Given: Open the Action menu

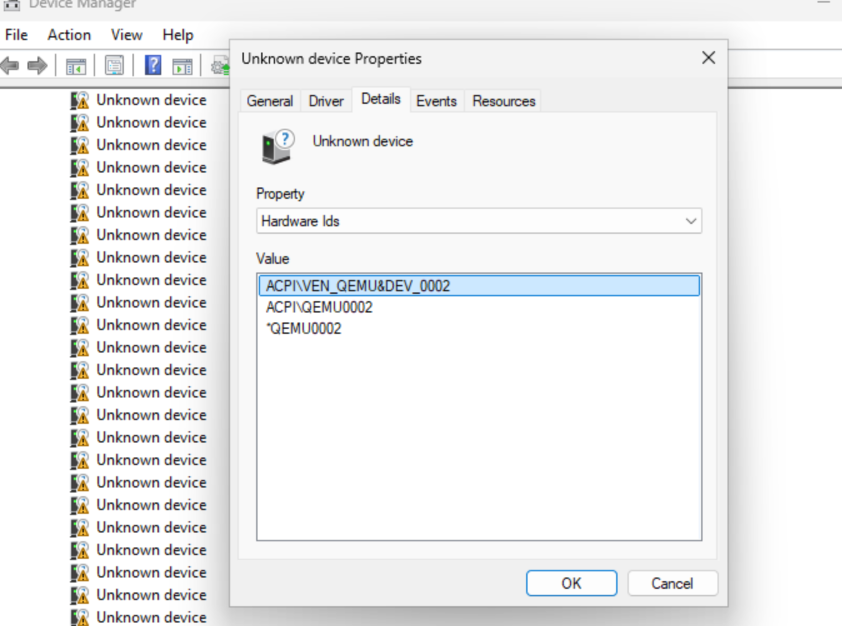Looking at the screenshot, I should [69, 35].
